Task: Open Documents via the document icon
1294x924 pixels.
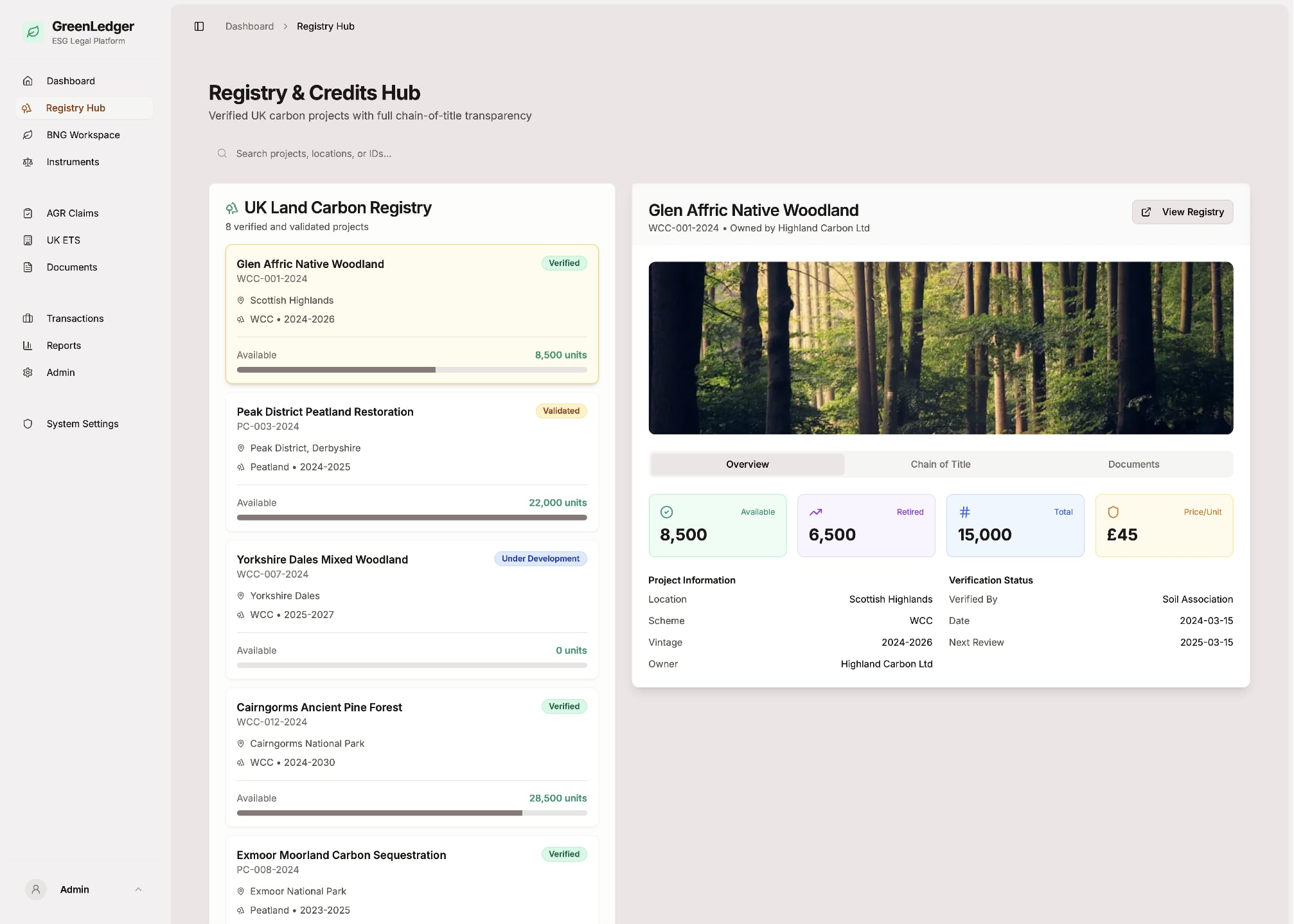Action: coord(28,267)
